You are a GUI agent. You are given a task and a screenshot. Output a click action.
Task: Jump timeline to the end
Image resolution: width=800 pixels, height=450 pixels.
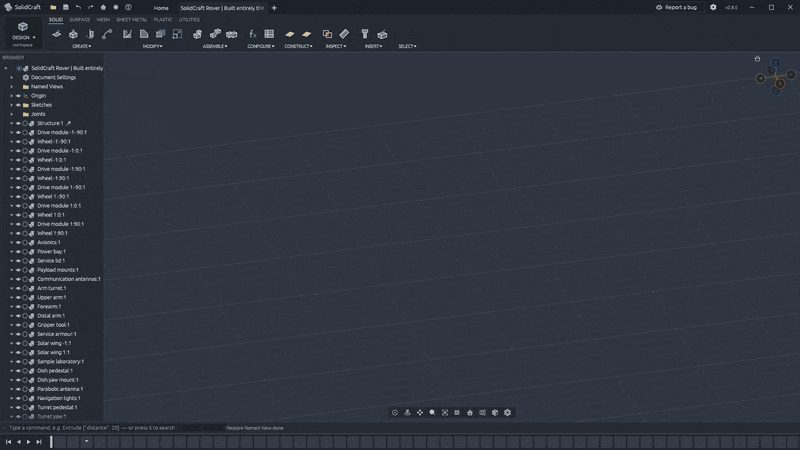coord(39,442)
